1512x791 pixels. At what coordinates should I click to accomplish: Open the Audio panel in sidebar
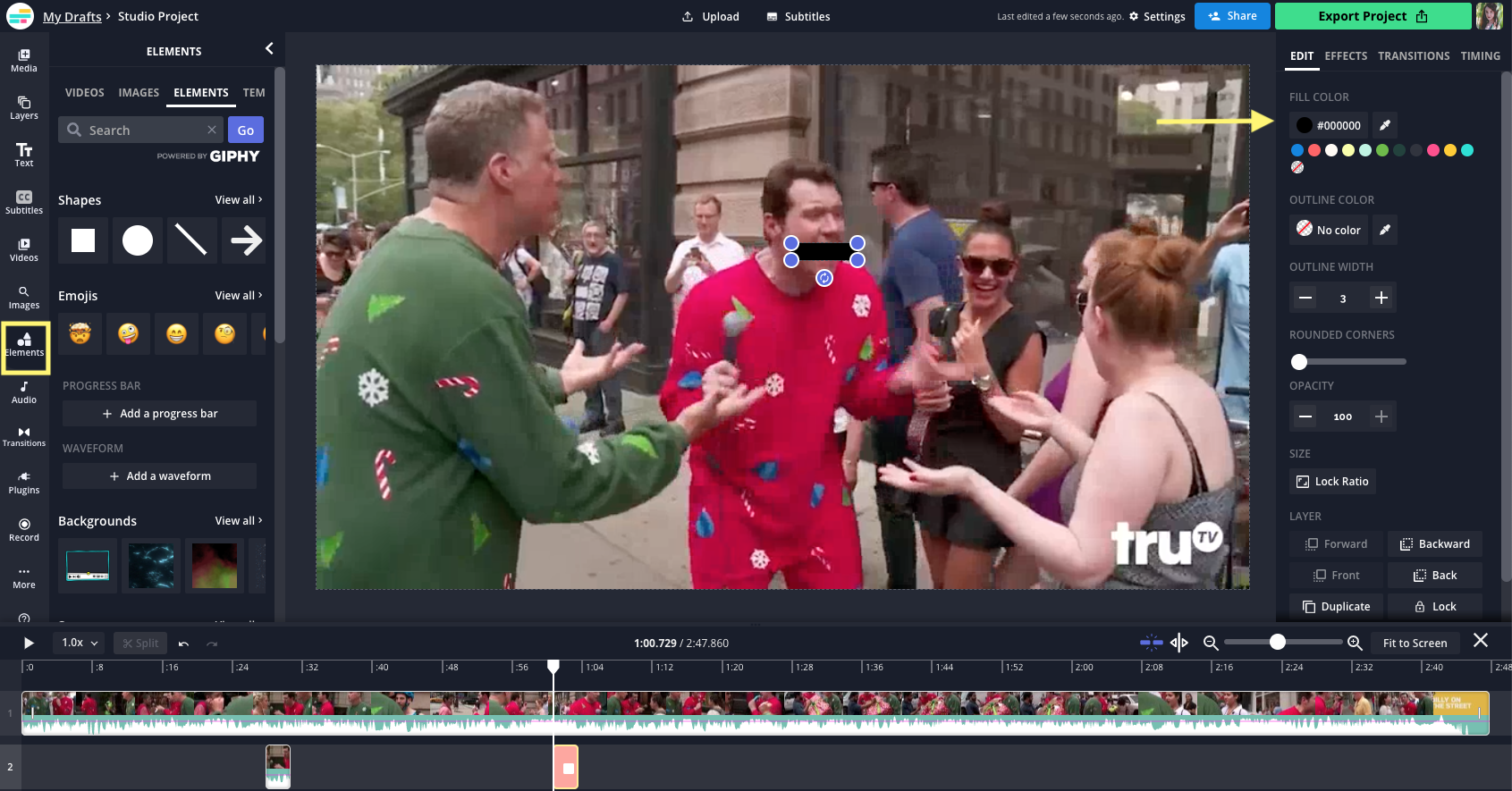[24, 392]
